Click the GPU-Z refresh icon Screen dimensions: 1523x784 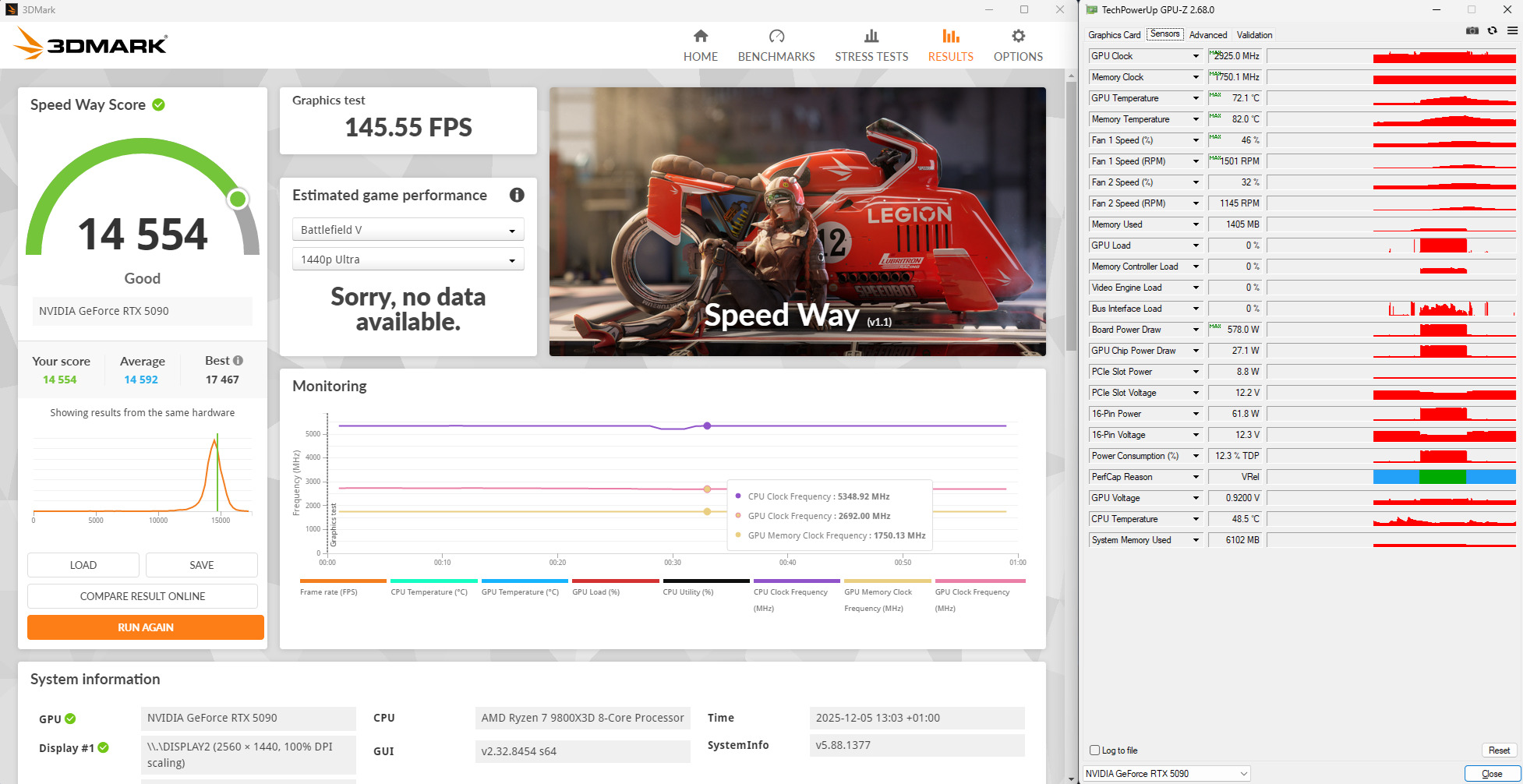click(x=1492, y=30)
